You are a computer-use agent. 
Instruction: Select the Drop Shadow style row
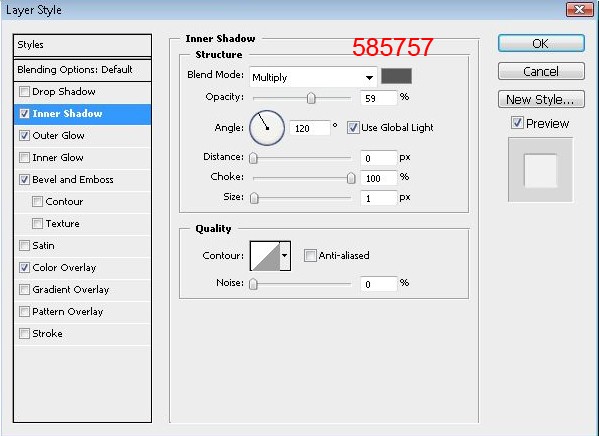[82, 92]
